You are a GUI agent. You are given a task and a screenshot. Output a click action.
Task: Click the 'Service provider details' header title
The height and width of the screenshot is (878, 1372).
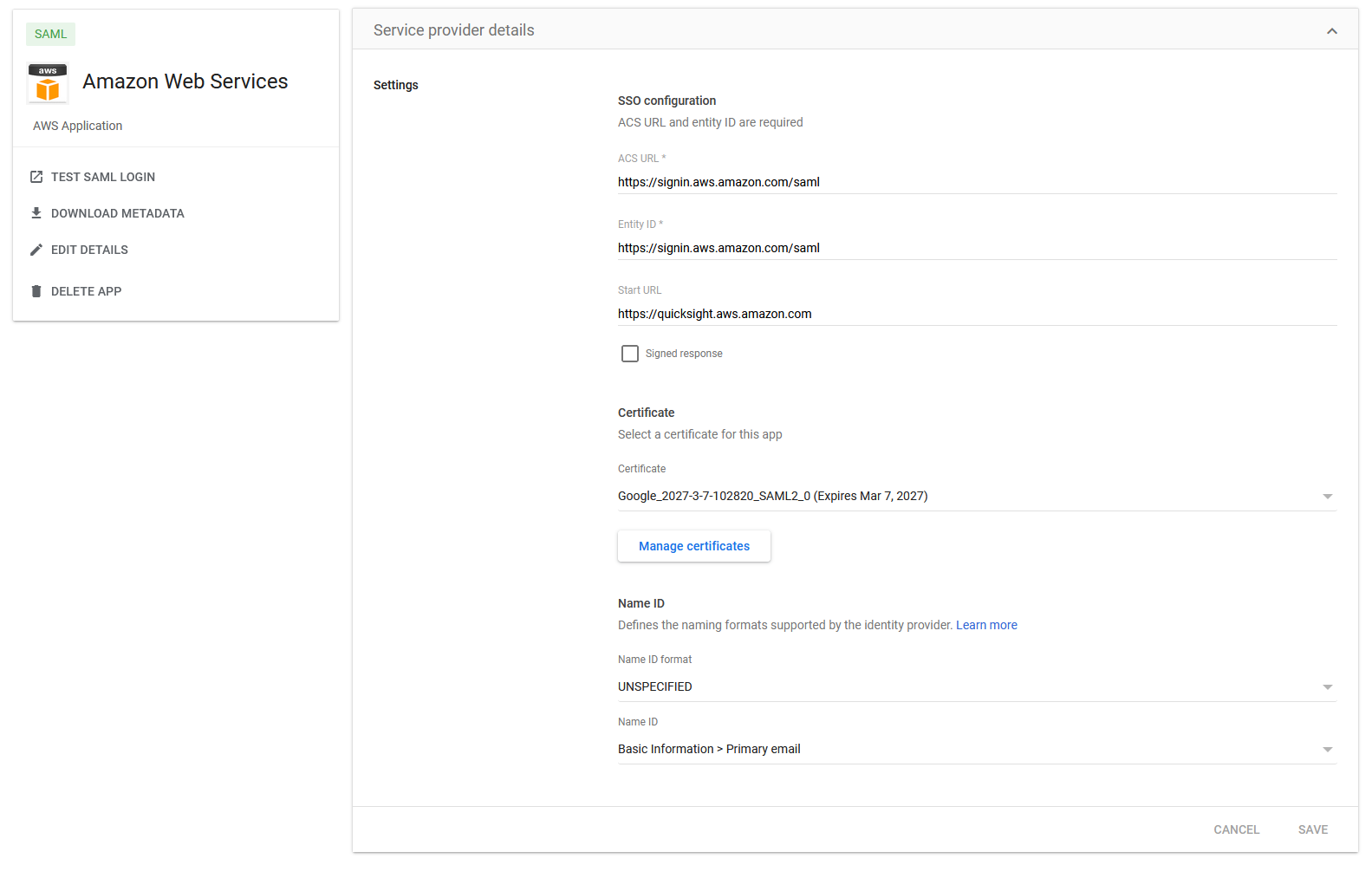click(x=454, y=30)
